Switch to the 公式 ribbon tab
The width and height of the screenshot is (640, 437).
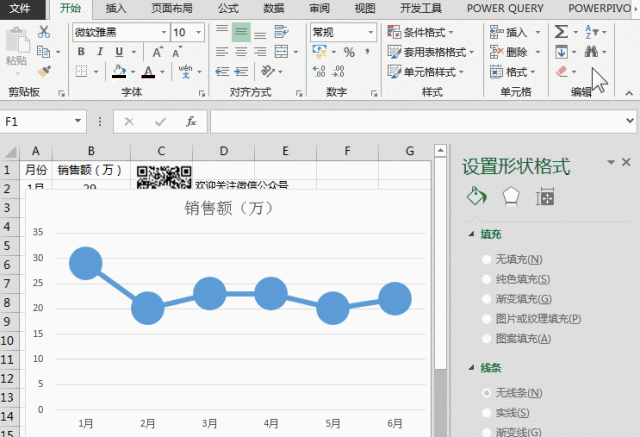click(228, 8)
